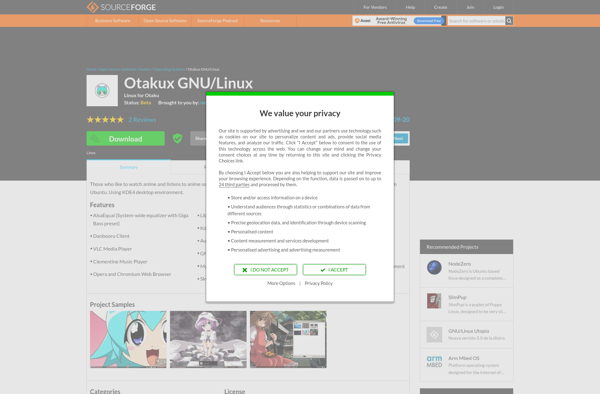Click the Create link in header
Image resolution: width=600 pixels, height=394 pixels.
point(440,7)
